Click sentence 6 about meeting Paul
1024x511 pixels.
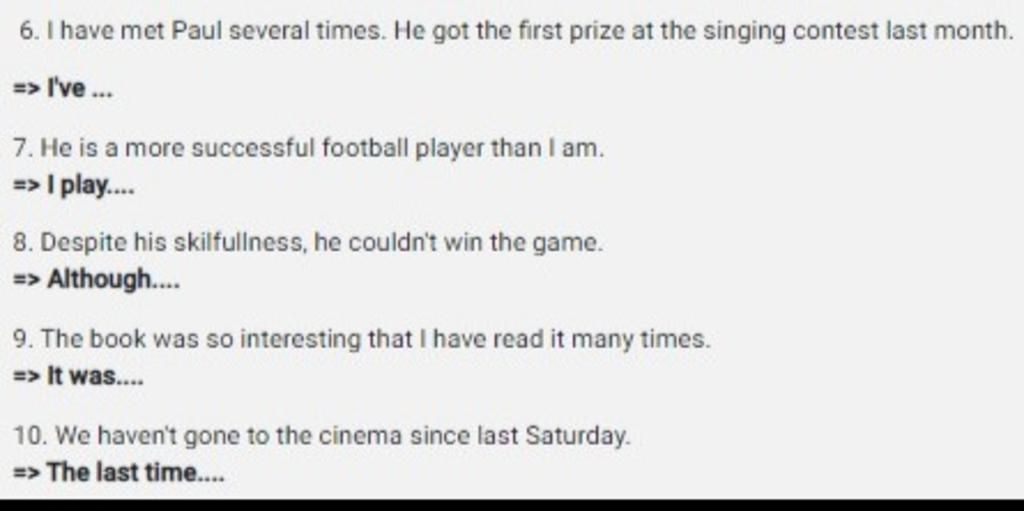[516, 31]
